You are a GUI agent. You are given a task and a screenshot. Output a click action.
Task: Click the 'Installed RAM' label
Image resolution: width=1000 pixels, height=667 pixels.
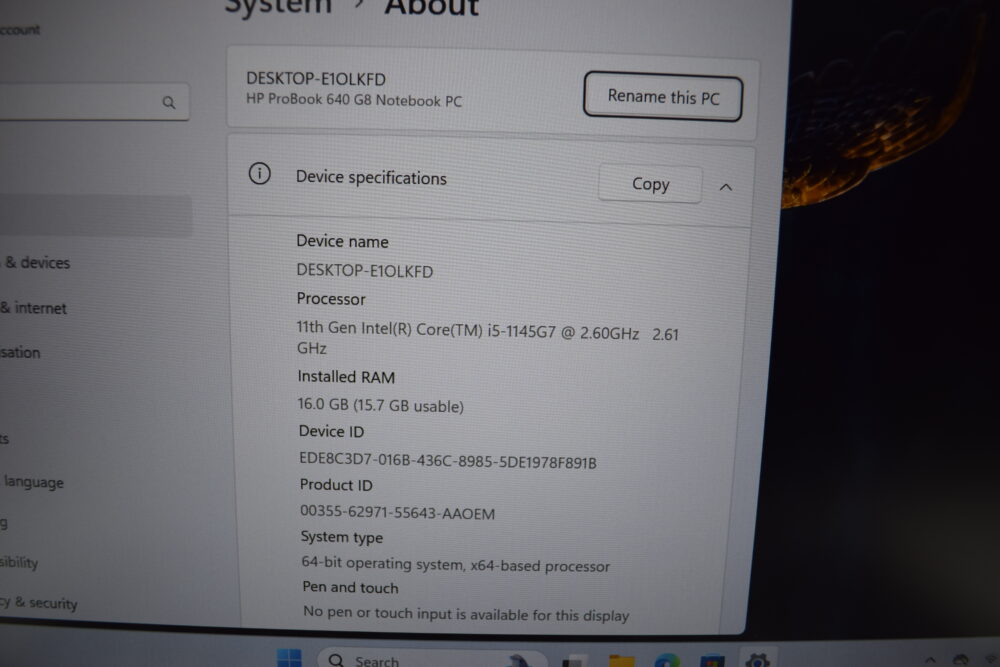(x=346, y=377)
